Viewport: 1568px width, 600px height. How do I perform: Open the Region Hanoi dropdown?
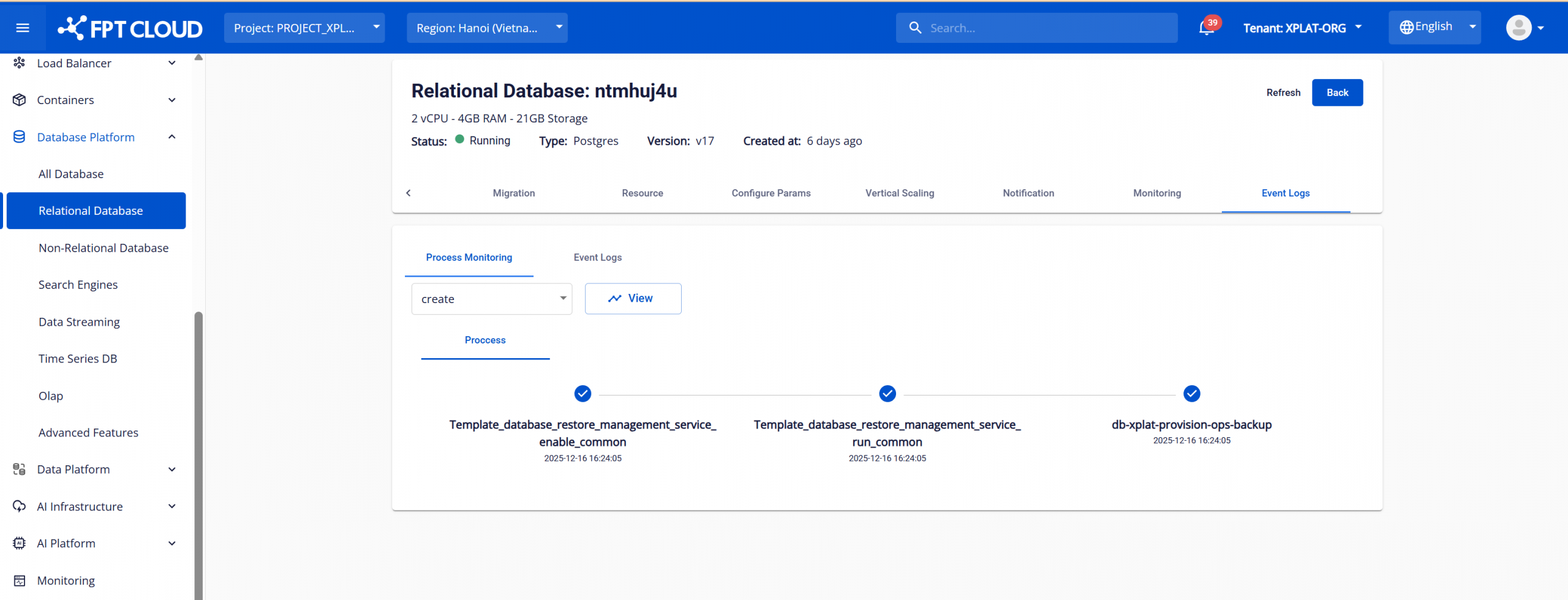pos(487,28)
